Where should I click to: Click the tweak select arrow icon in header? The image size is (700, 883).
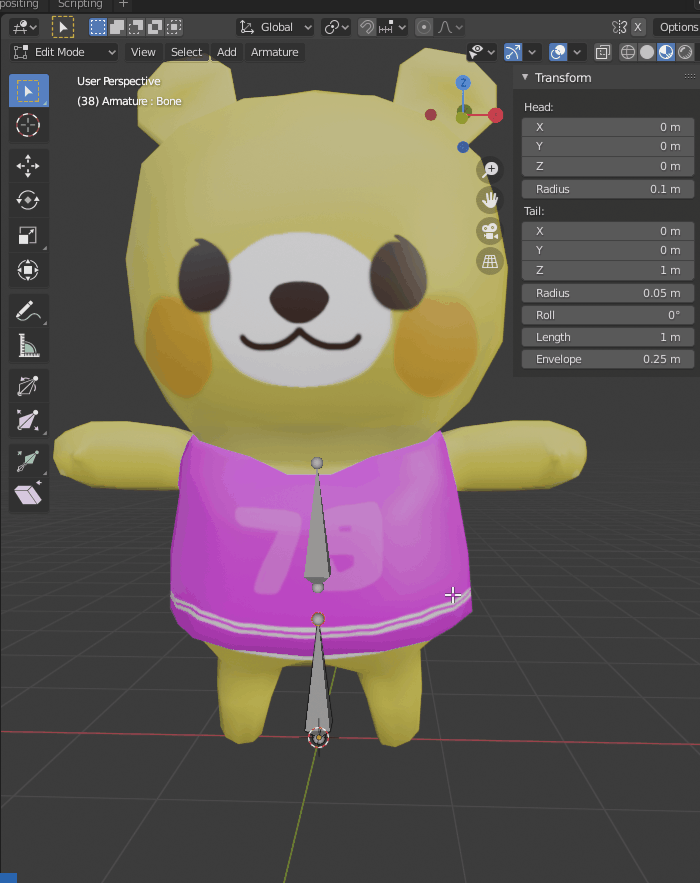pos(63,27)
